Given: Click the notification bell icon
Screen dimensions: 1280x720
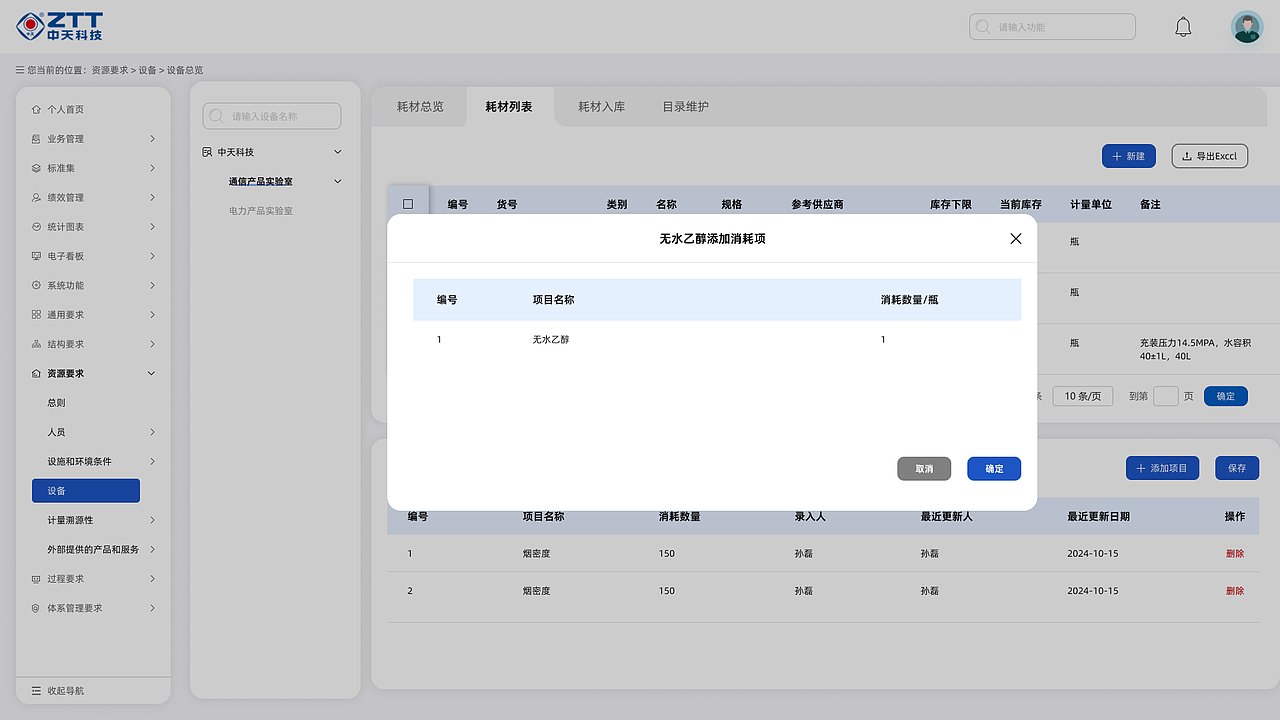Looking at the screenshot, I should click(1183, 26).
